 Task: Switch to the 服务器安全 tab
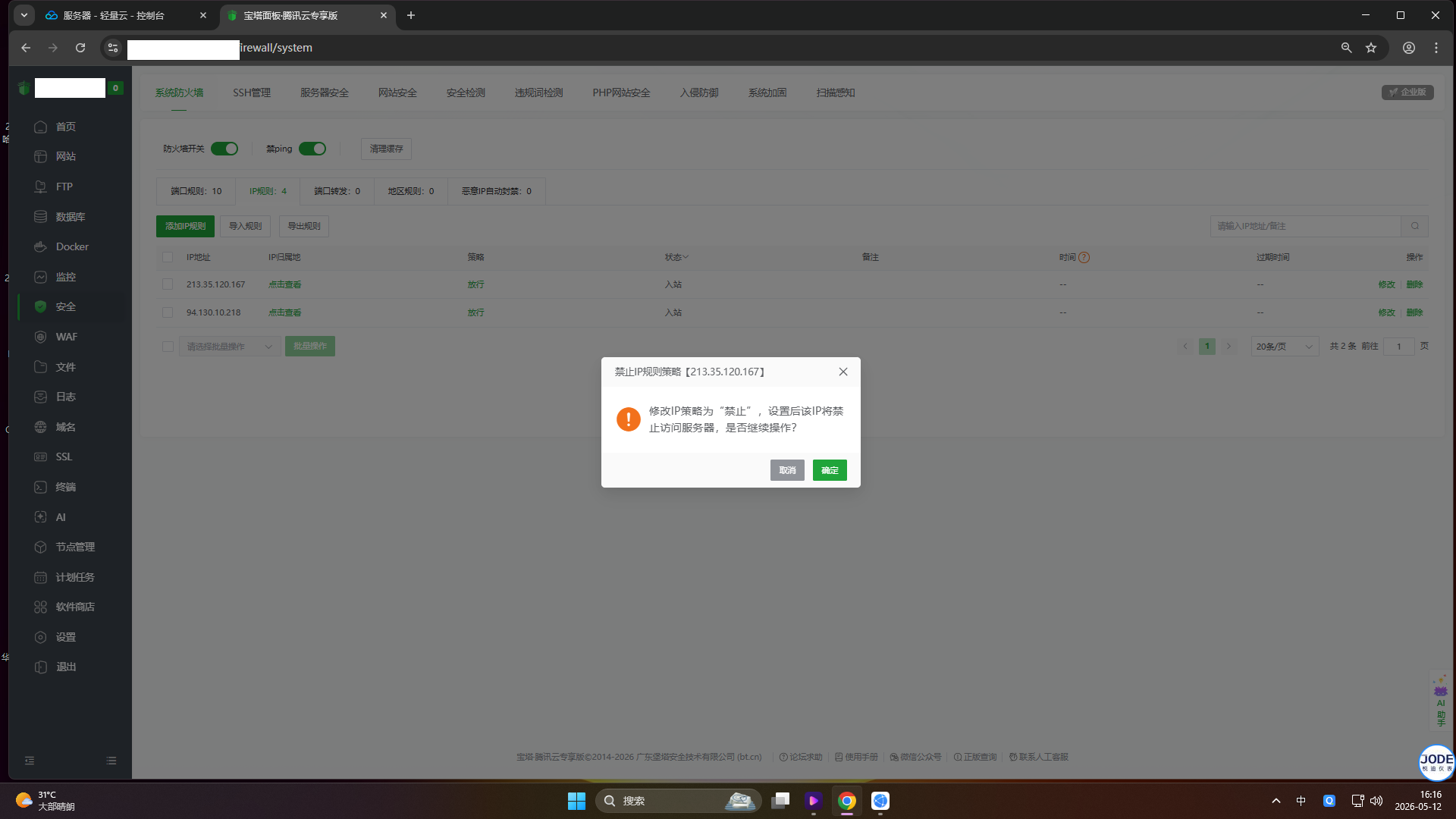coord(325,93)
